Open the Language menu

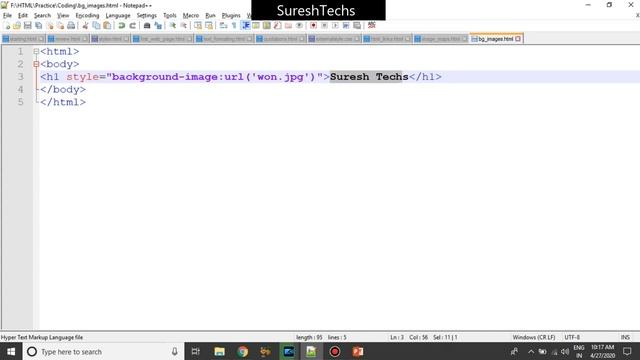click(x=118, y=16)
